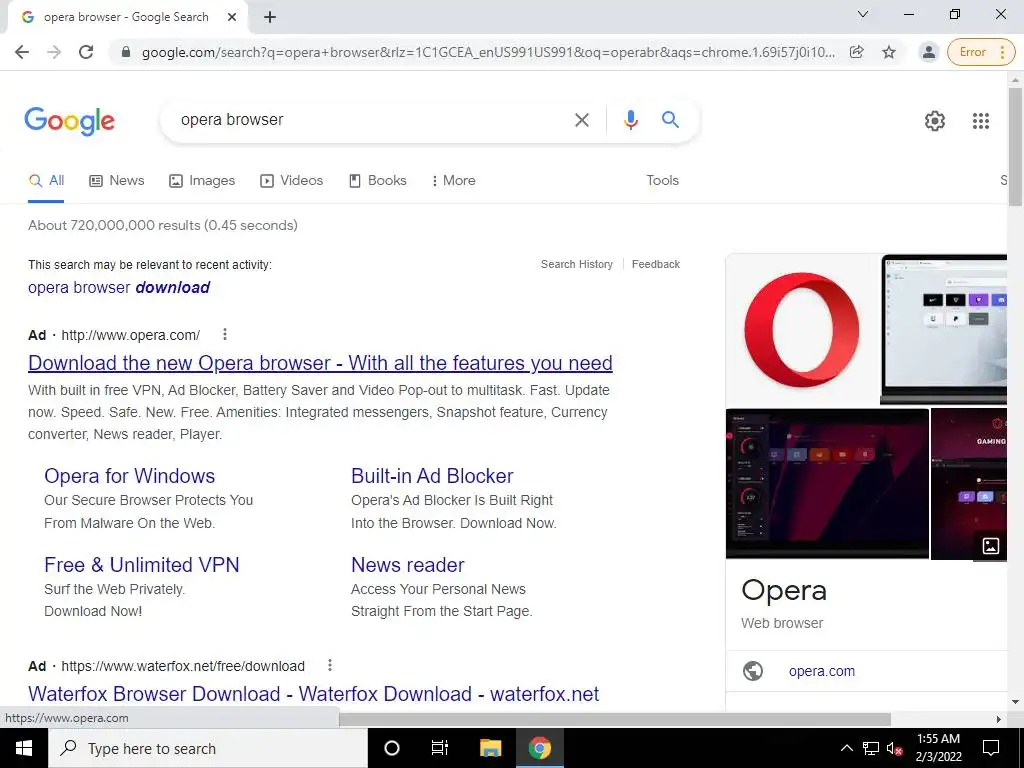Select the All results tab
Screen dimensions: 1024x768
pyautogui.click(x=46, y=181)
